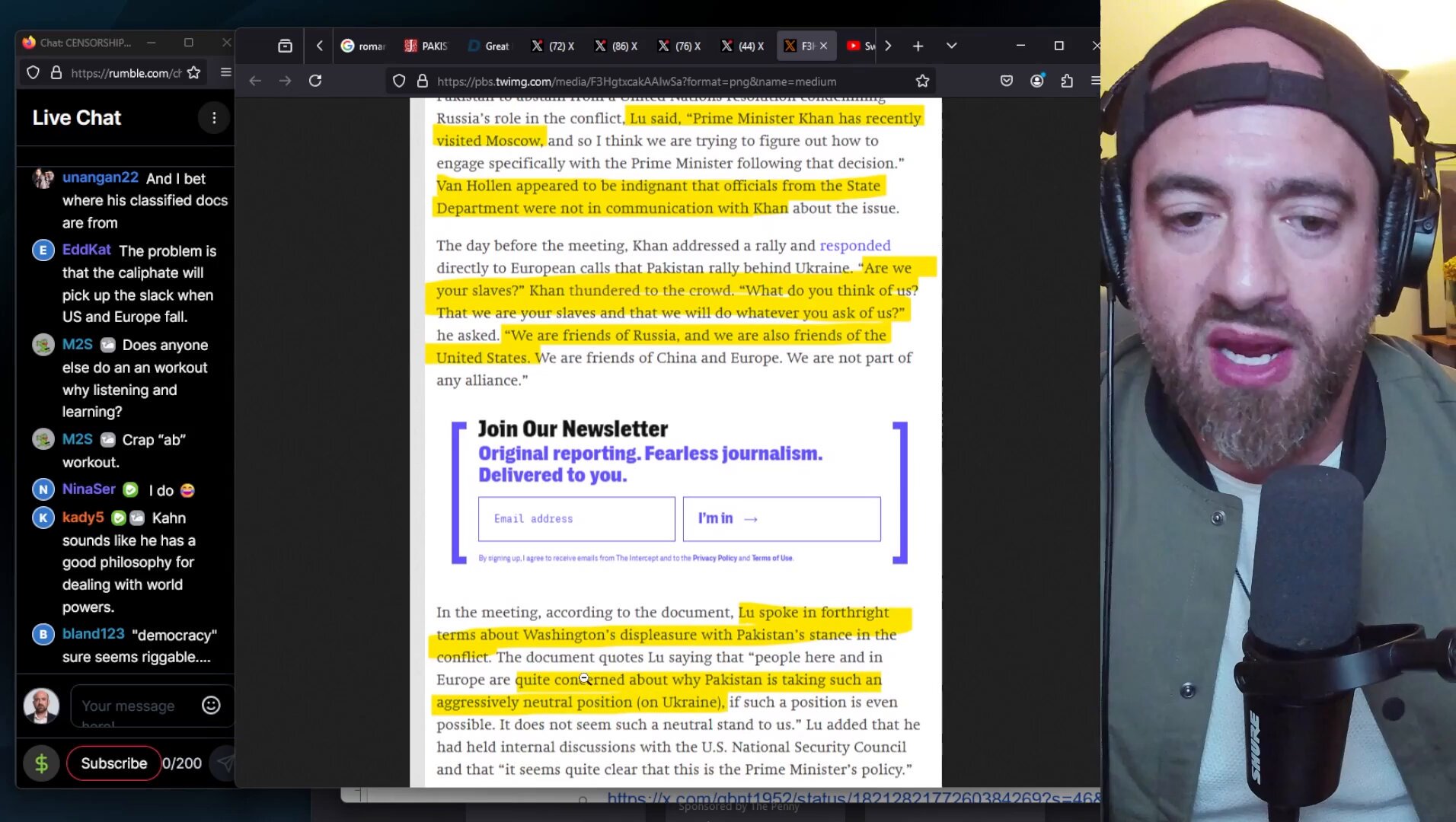Open the Privacy Policy link
1456x822 pixels.
714,558
